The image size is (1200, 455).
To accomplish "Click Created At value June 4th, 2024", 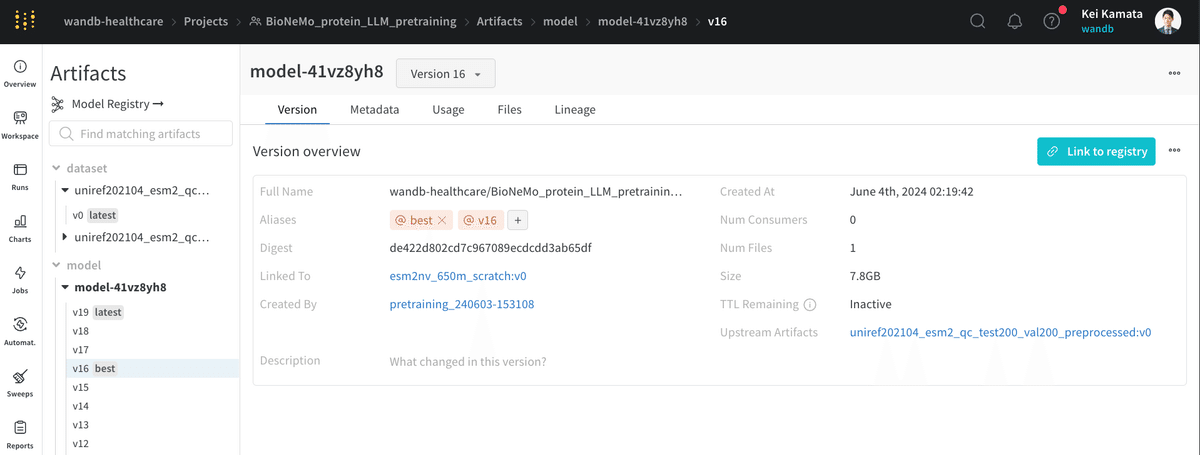I will pyautogui.click(x=912, y=191).
